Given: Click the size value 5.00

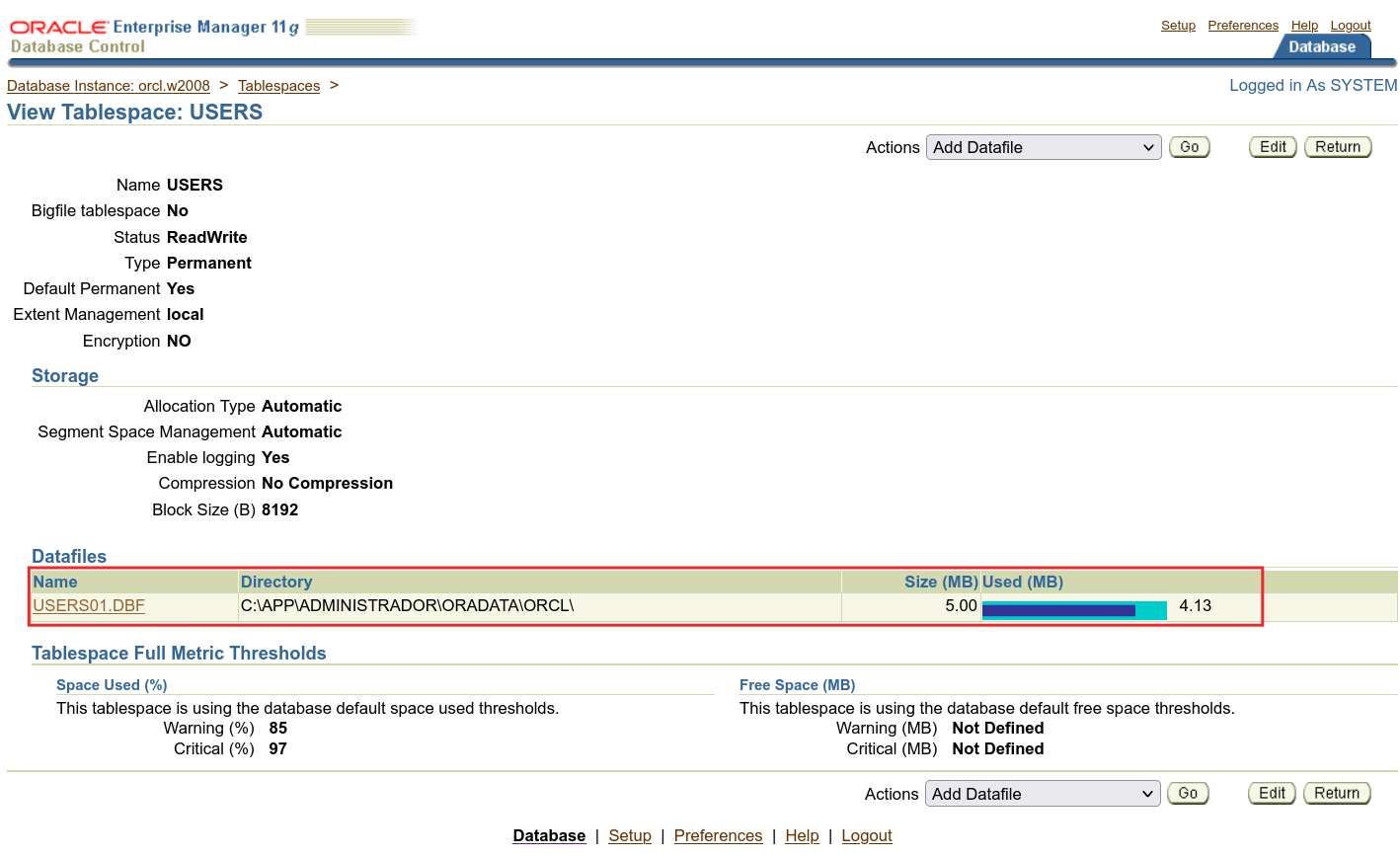Looking at the screenshot, I should 961,606.
